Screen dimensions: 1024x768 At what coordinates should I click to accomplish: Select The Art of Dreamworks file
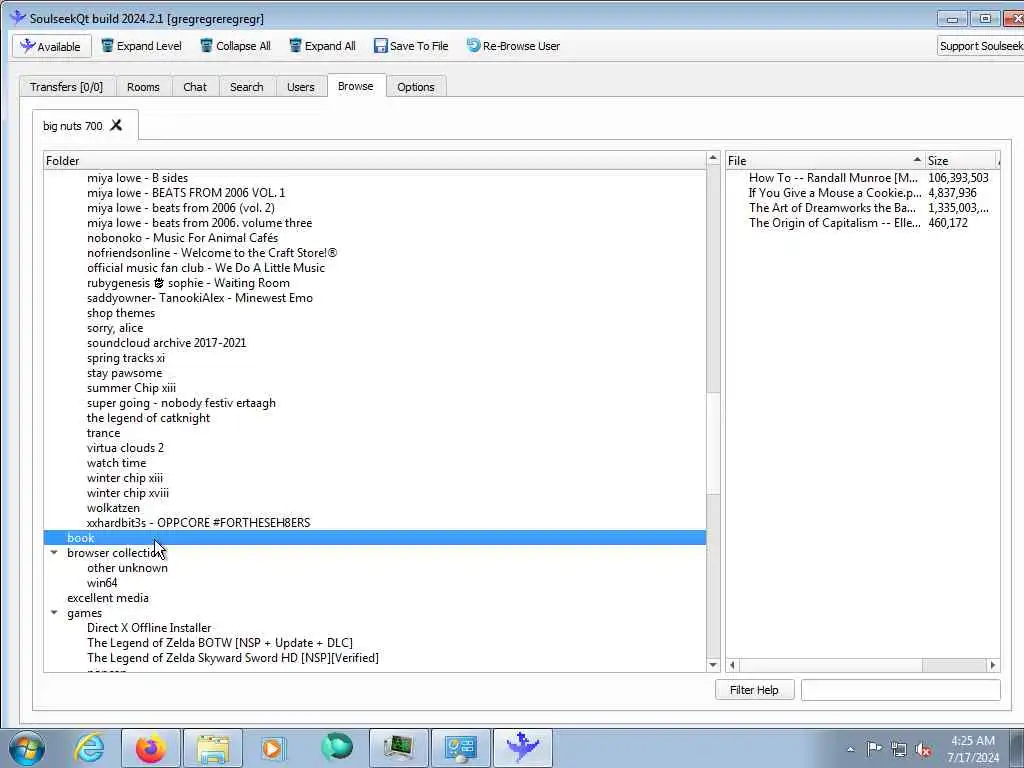coord(832,207)
